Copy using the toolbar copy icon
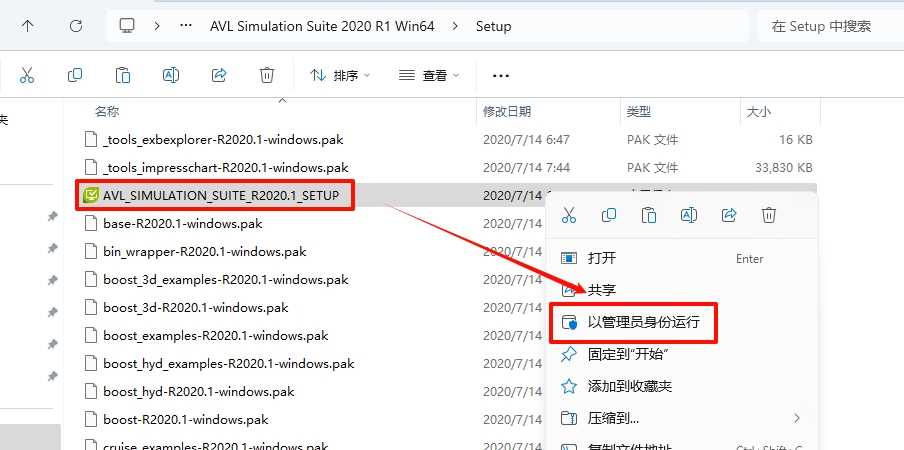Screen dimensions: 904x450 click(75, 75)
